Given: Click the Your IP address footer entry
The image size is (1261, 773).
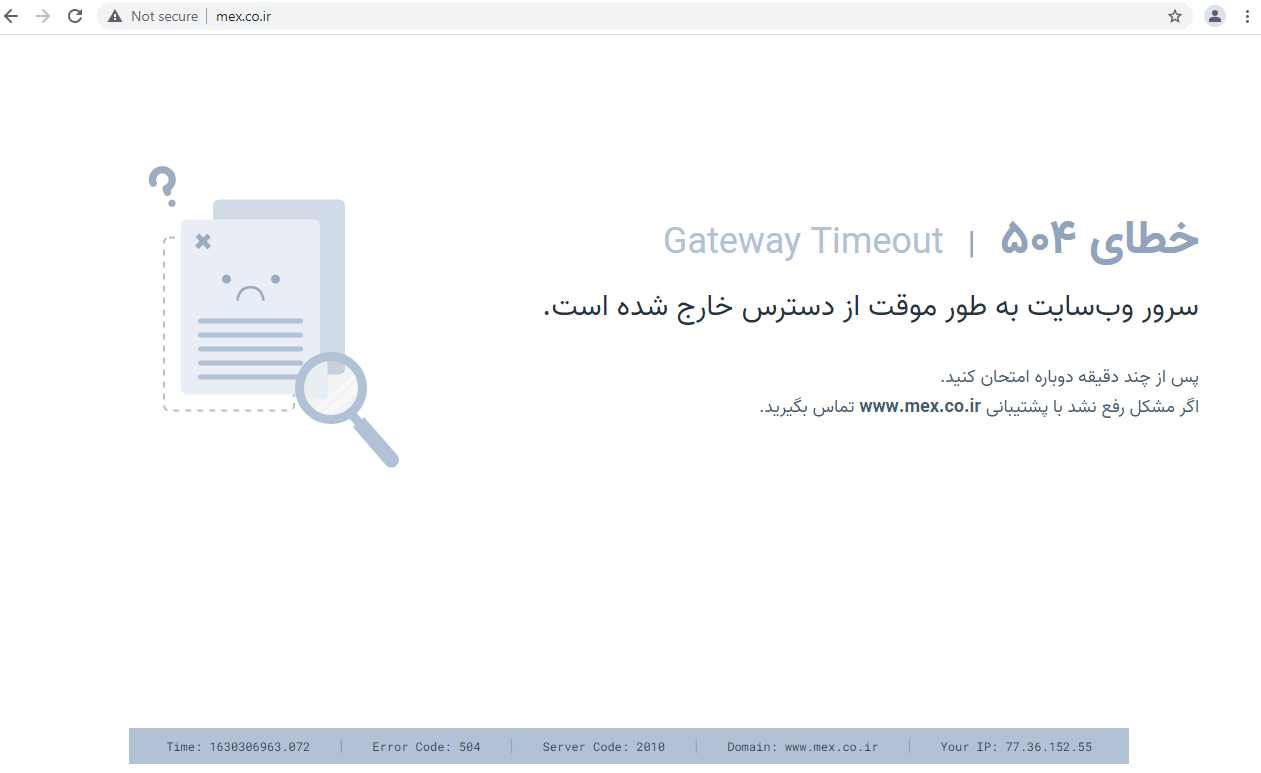Looking at the screenshot, I should 1016,746.
